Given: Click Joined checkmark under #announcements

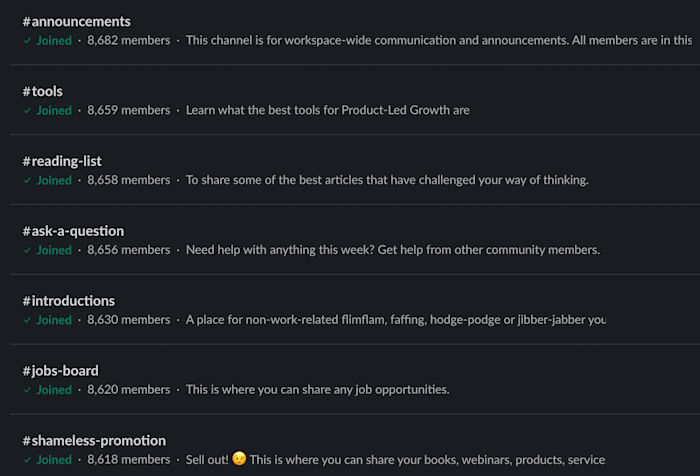Looking at the screenshot, I should click(28, 41).
